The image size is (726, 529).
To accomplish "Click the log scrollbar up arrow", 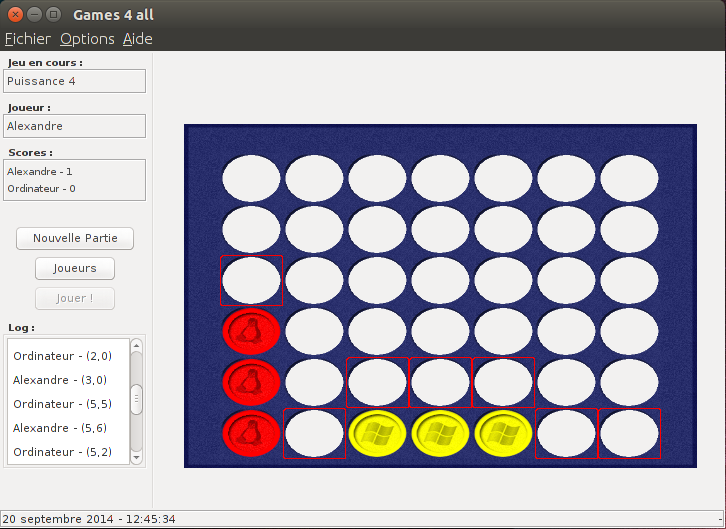I will click(136, 345).
